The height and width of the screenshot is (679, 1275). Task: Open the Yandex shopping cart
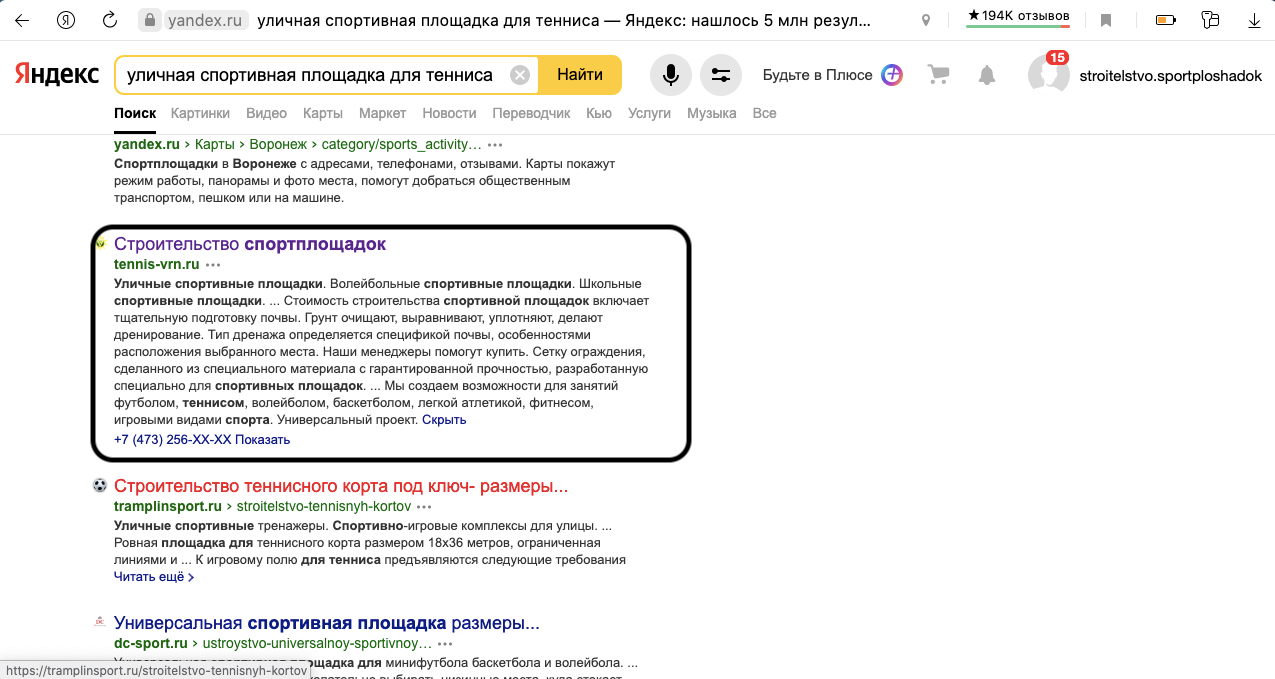tap(937, 75)
